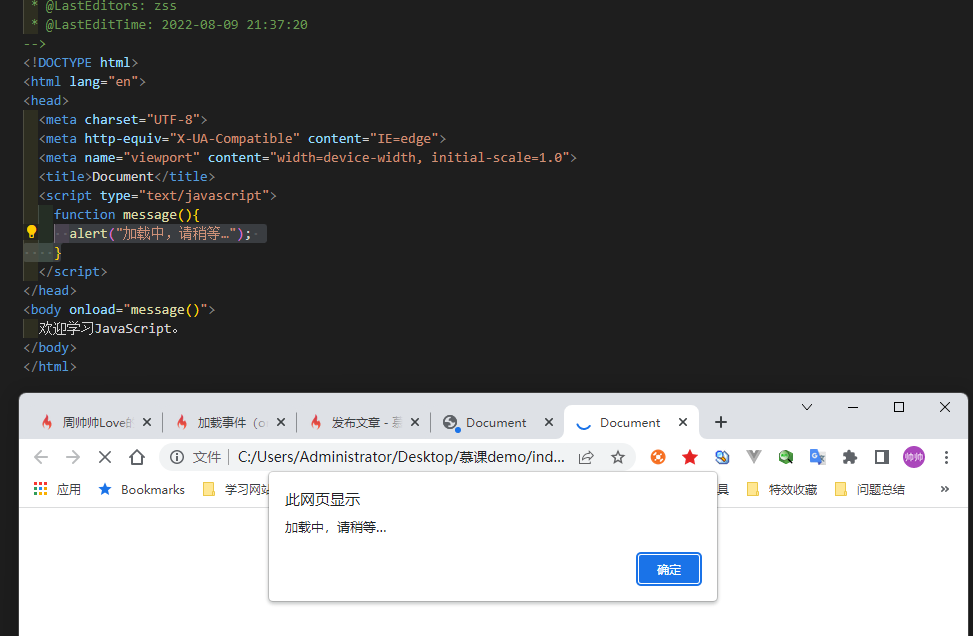Viewport: 973px width, 636px height.
Task: Click the stop loading X icon
Action: click(x=104, y=457)
